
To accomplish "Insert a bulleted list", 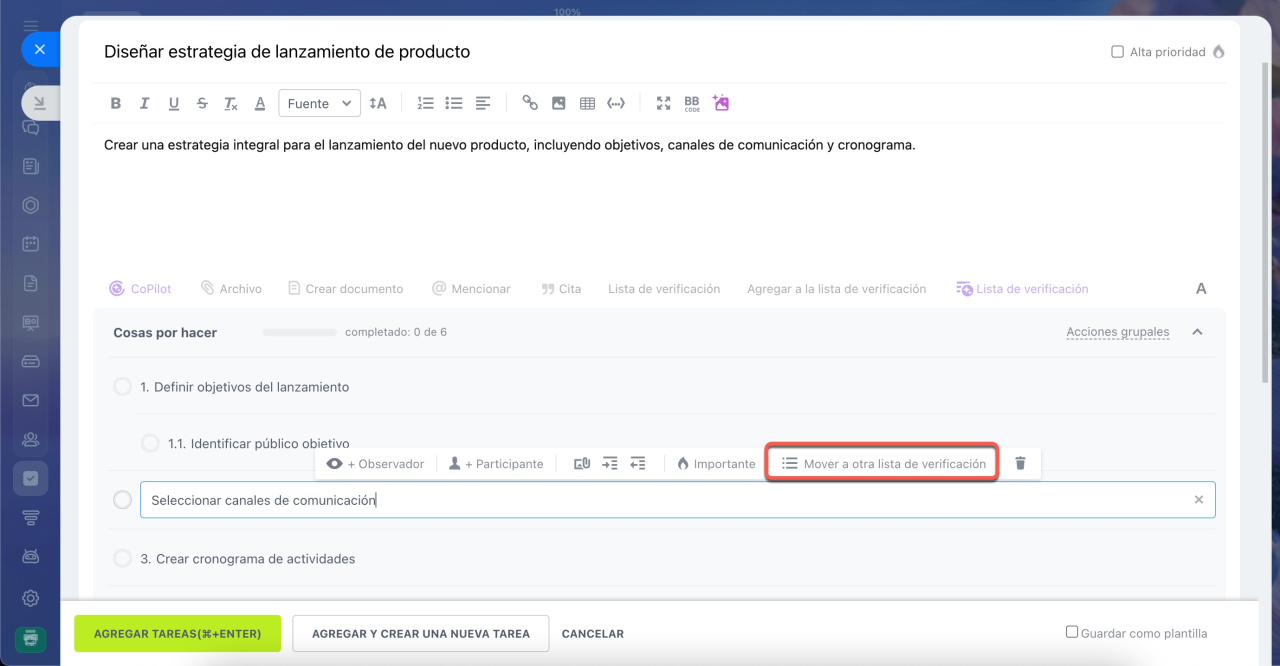I will click(x=454, y=103).
